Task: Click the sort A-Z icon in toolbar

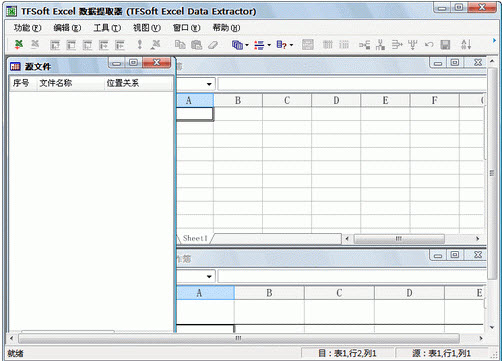Action: pyautogui.click(x=466, y=44)
